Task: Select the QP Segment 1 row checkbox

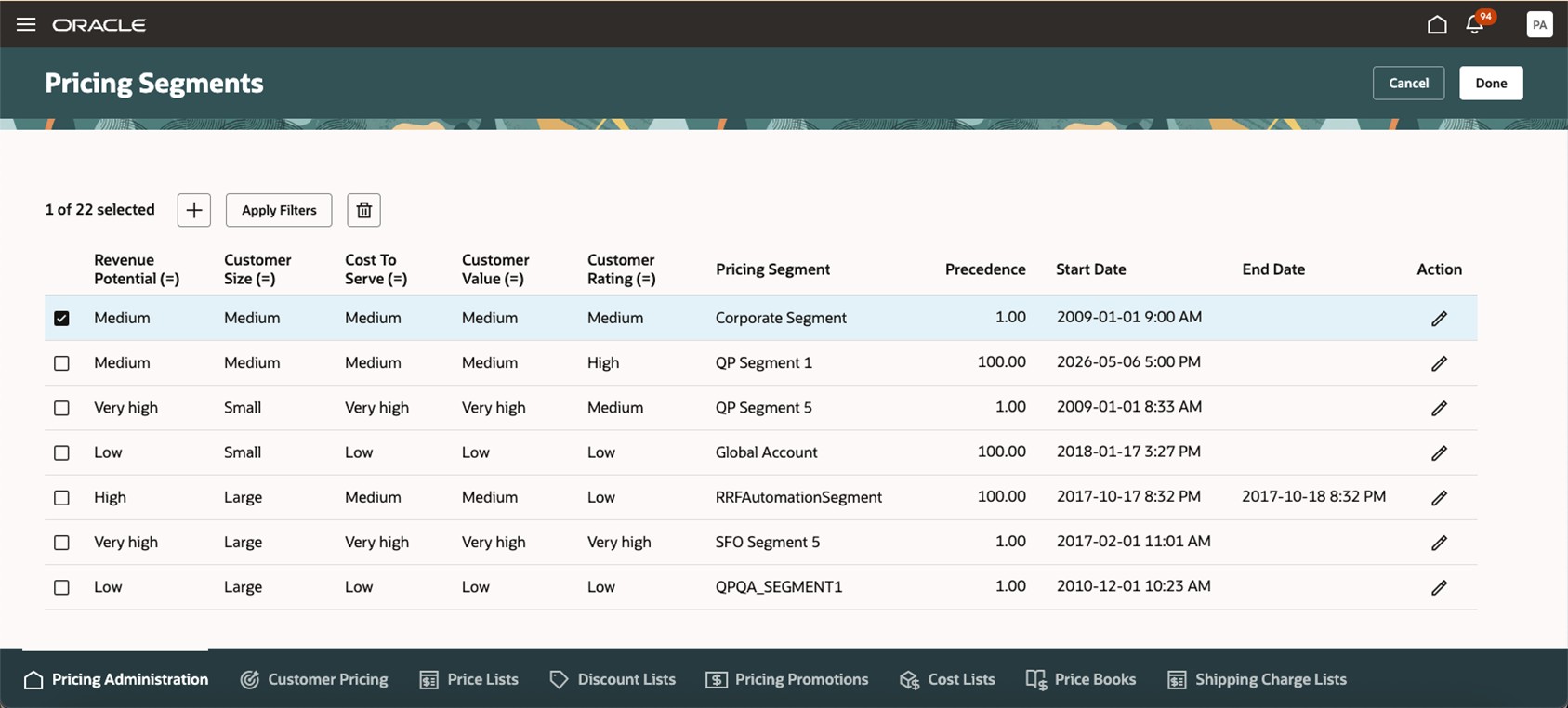Action: (61, 363)
